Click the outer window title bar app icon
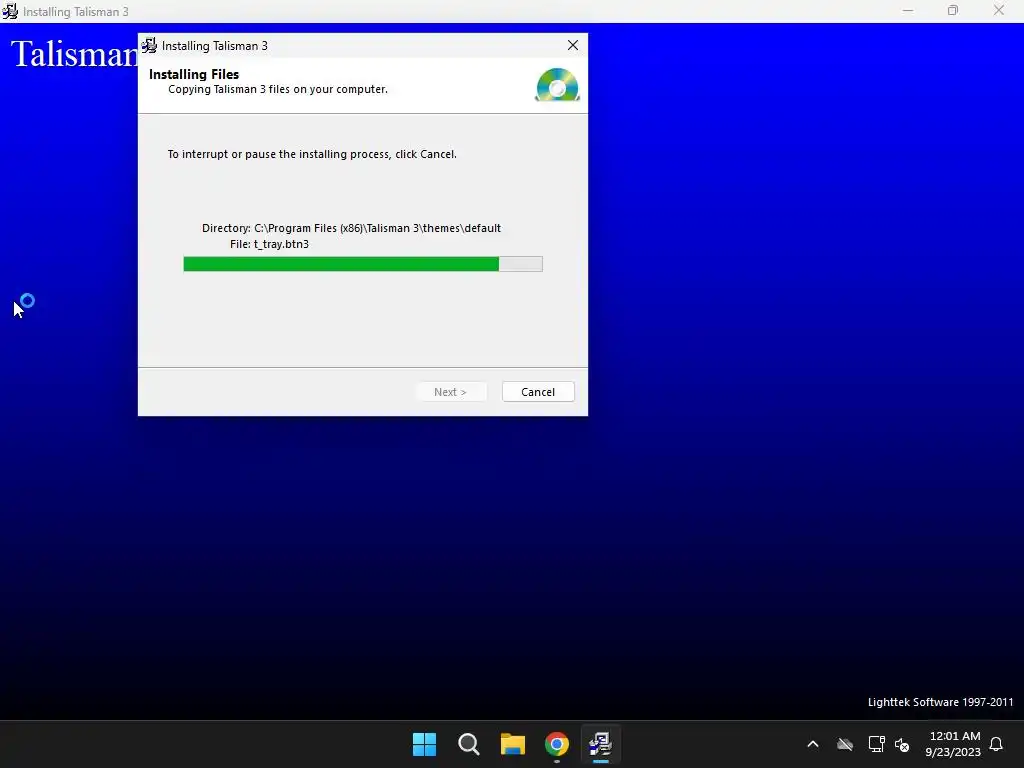This screenshot has width=1024, height=768. pyautogui.click(x=10, y=11)
